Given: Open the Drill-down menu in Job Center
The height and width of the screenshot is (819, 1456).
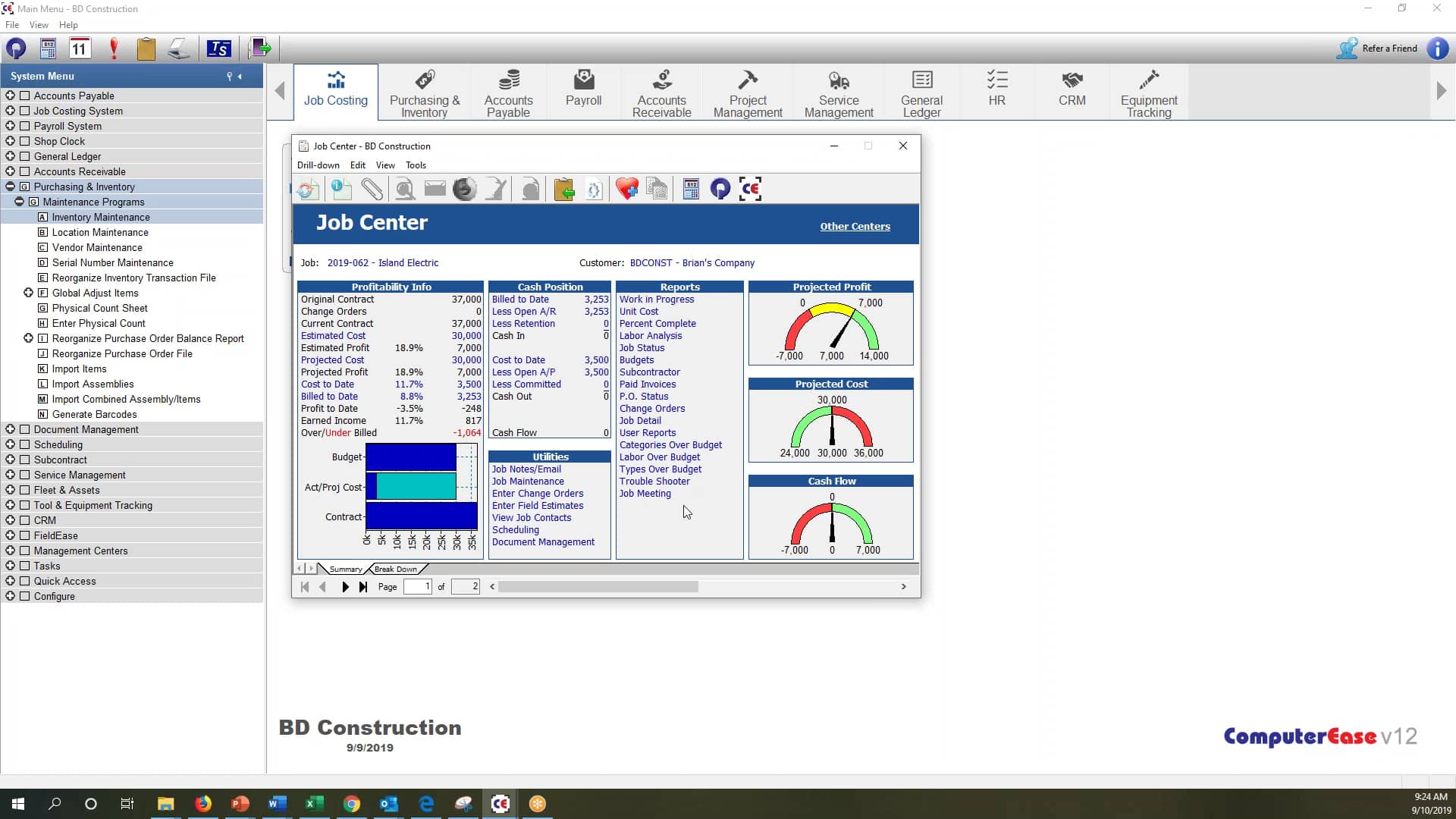Looking at the screenshot, I should point(318,165).
